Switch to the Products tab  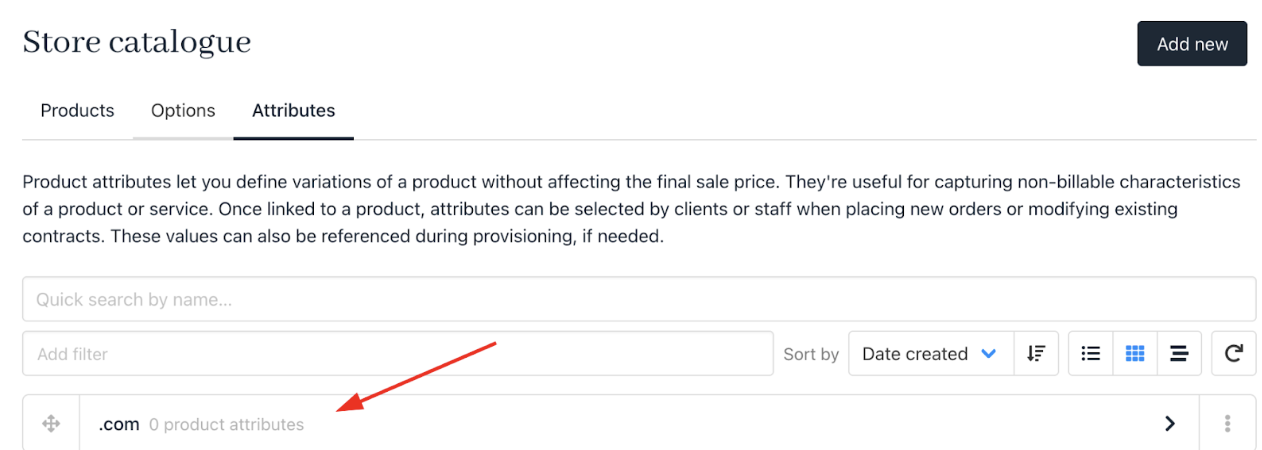click(x=77, y=111)
